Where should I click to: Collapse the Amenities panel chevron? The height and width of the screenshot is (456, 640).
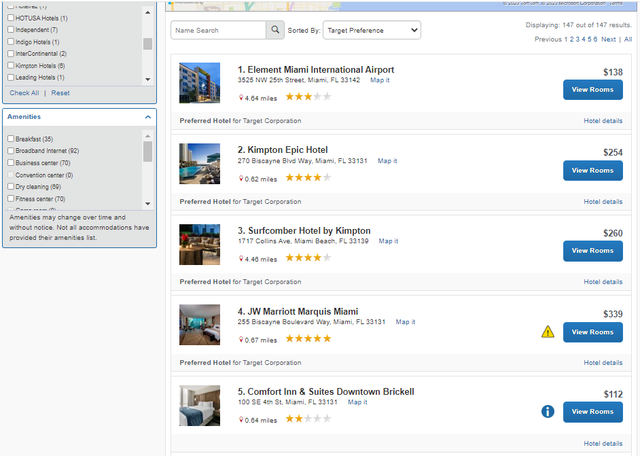click(x=148, y=117)
